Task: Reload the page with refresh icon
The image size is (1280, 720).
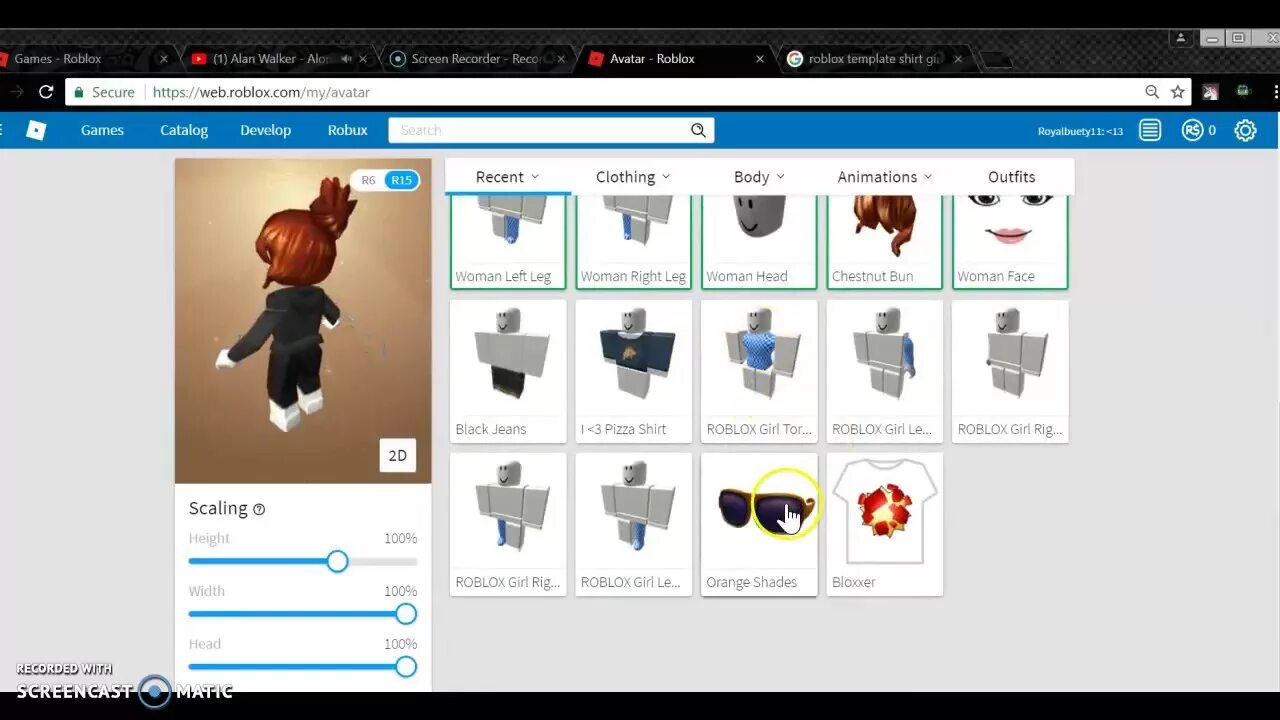Action: (x=46, y=92)
